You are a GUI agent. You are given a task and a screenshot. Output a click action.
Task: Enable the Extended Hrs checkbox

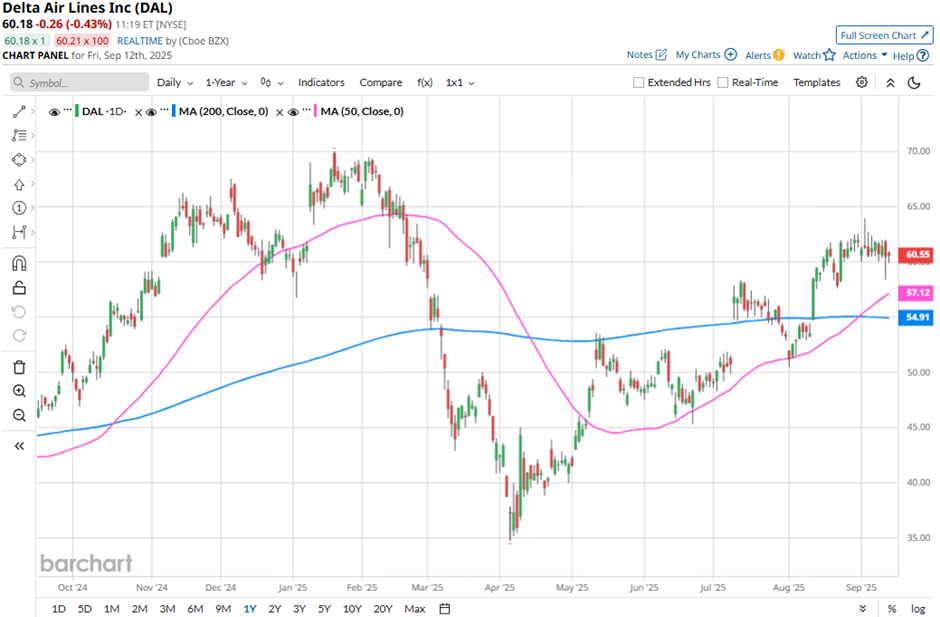click(639, 83)
